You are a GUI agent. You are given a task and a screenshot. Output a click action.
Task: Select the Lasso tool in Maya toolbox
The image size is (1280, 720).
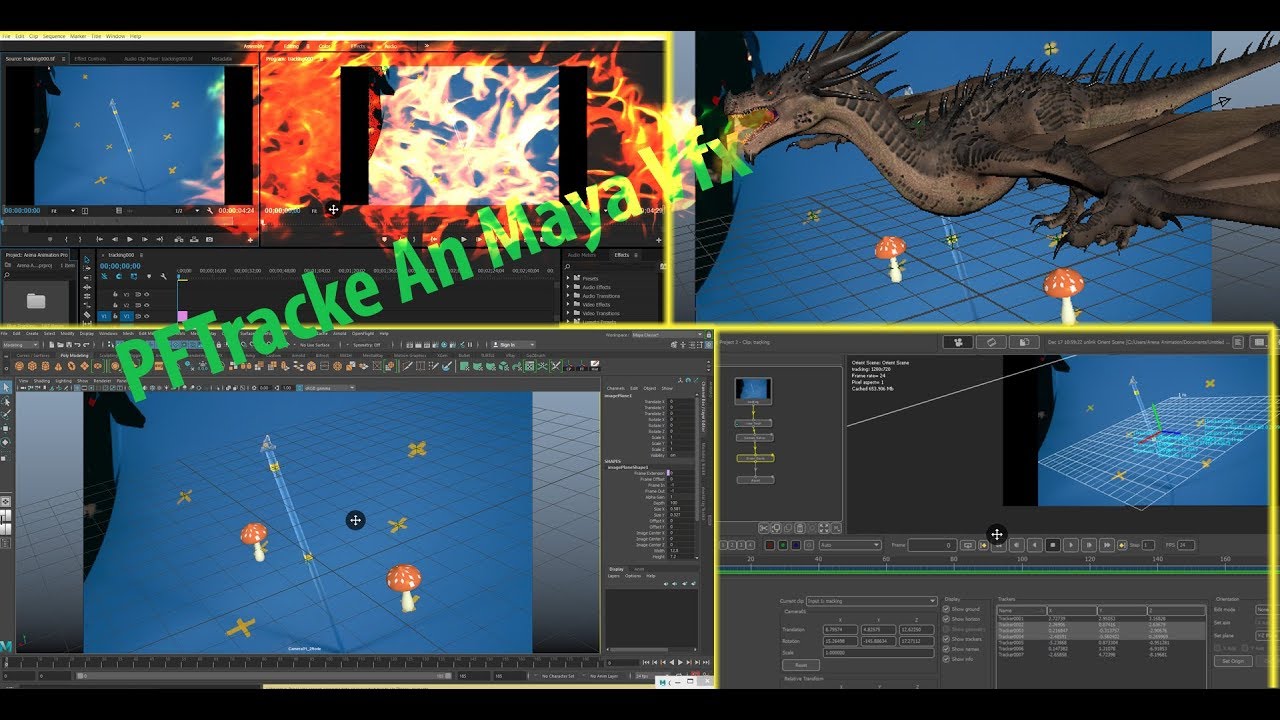(x=6, y=400)
